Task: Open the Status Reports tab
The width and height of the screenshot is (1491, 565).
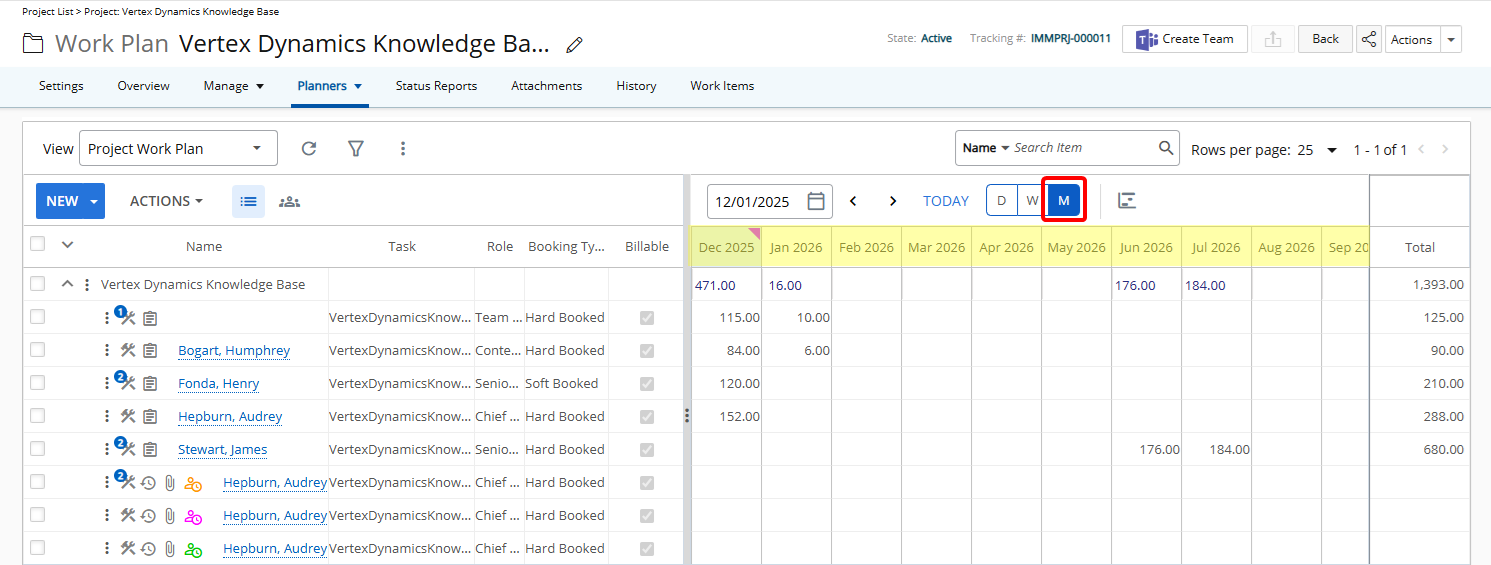Action: click(x=436, y=86)
